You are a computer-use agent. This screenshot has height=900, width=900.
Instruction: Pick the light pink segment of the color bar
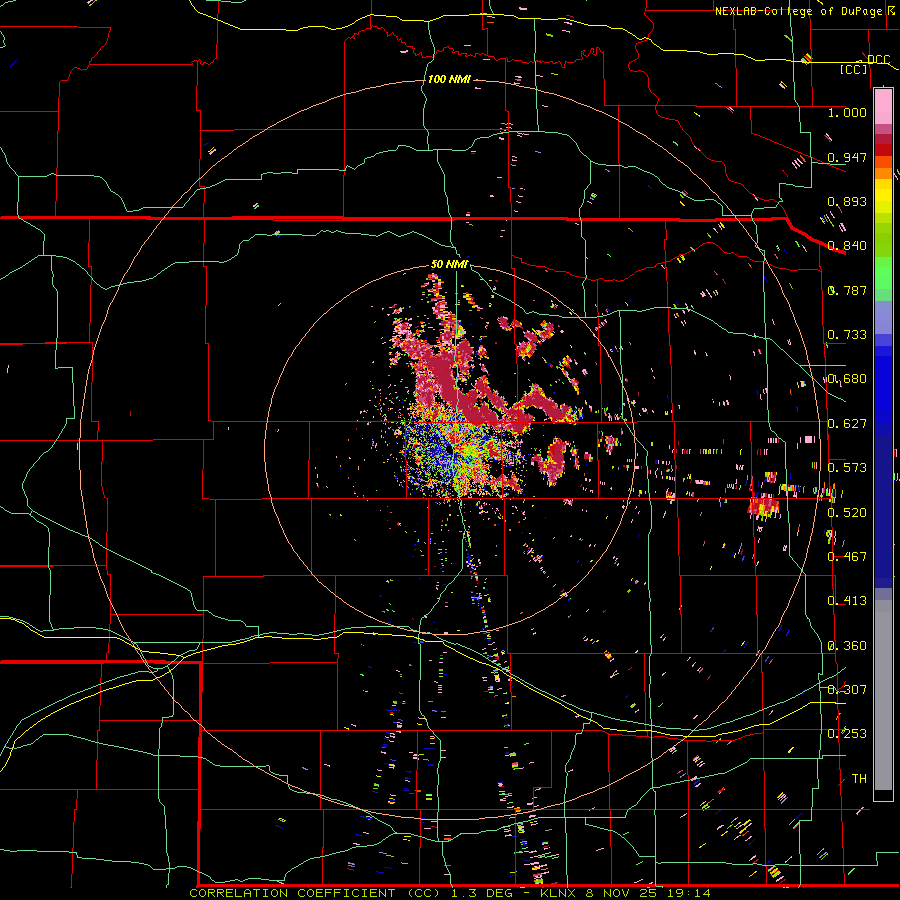coord(883,107)
